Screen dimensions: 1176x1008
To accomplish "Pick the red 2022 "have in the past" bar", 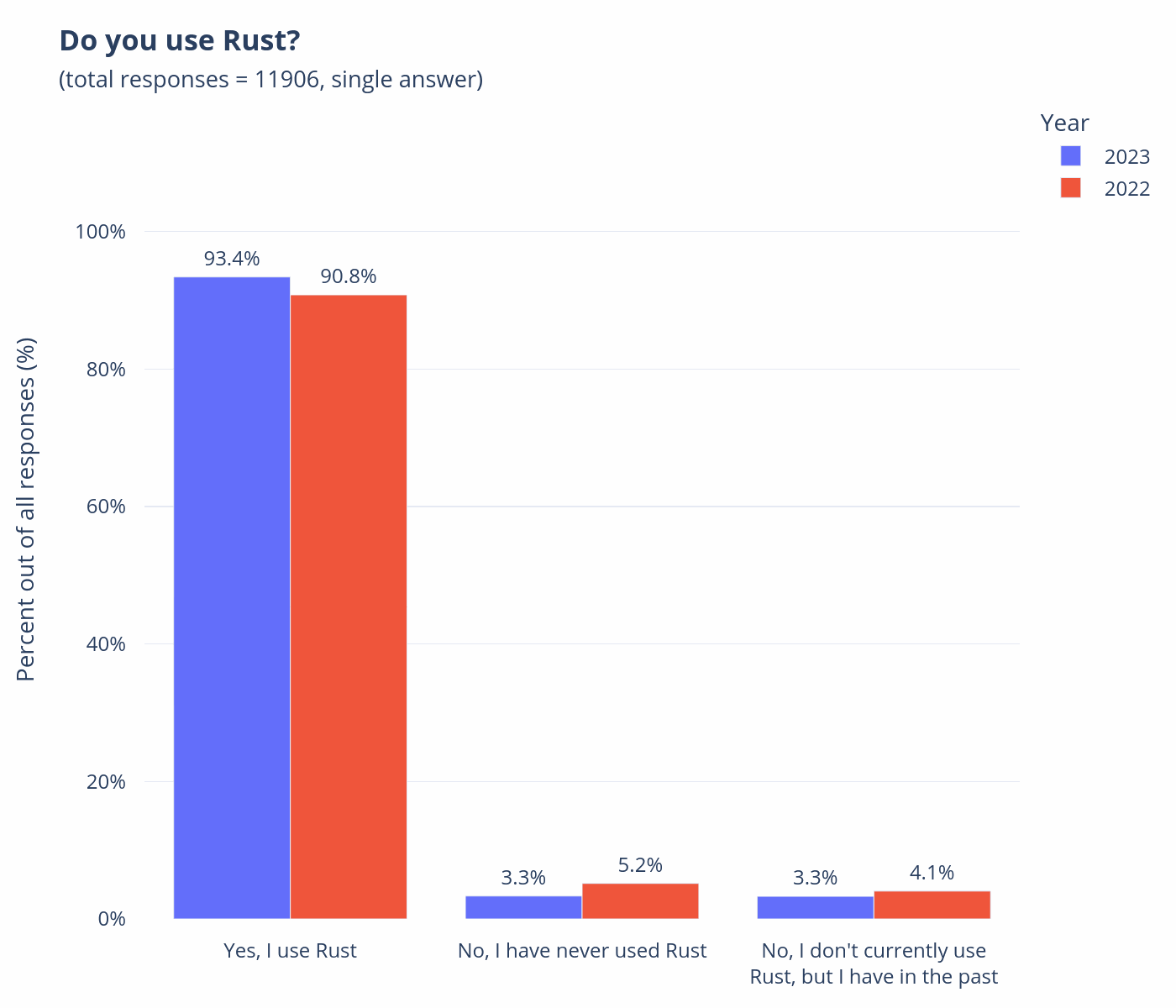I will pos(932,905).
